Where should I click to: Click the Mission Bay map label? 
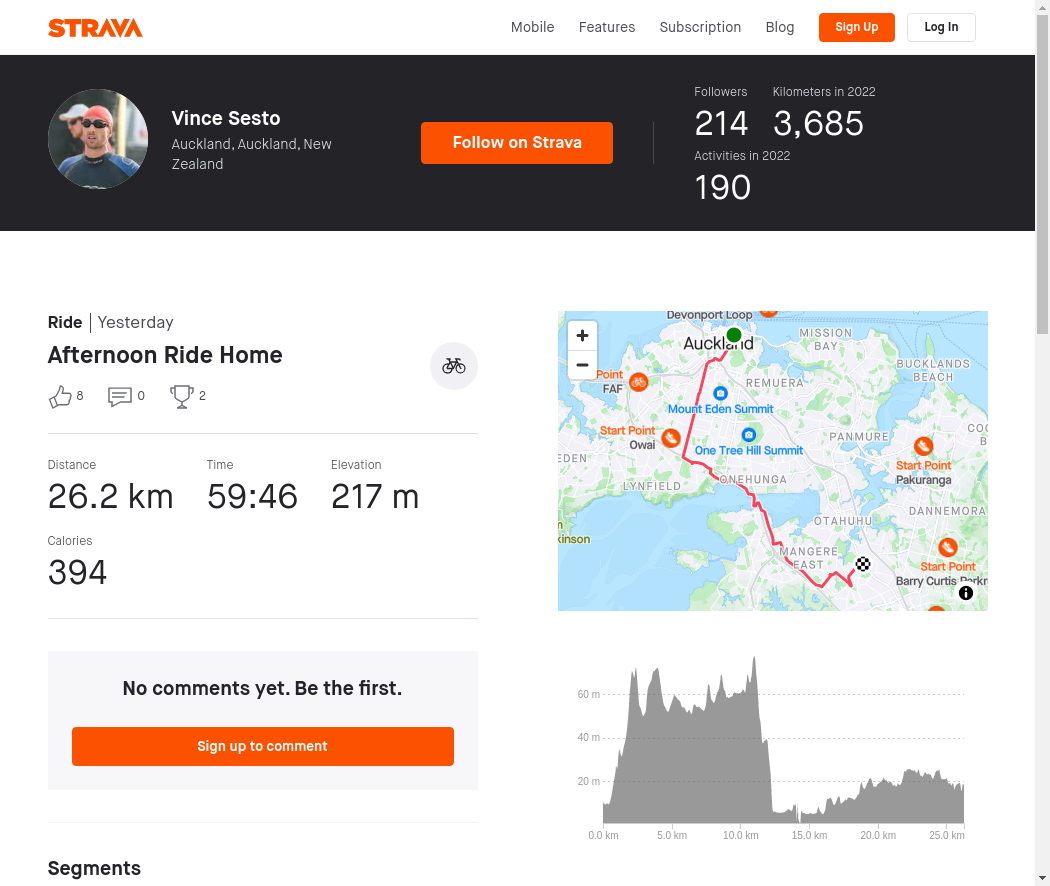click(826, 340)
